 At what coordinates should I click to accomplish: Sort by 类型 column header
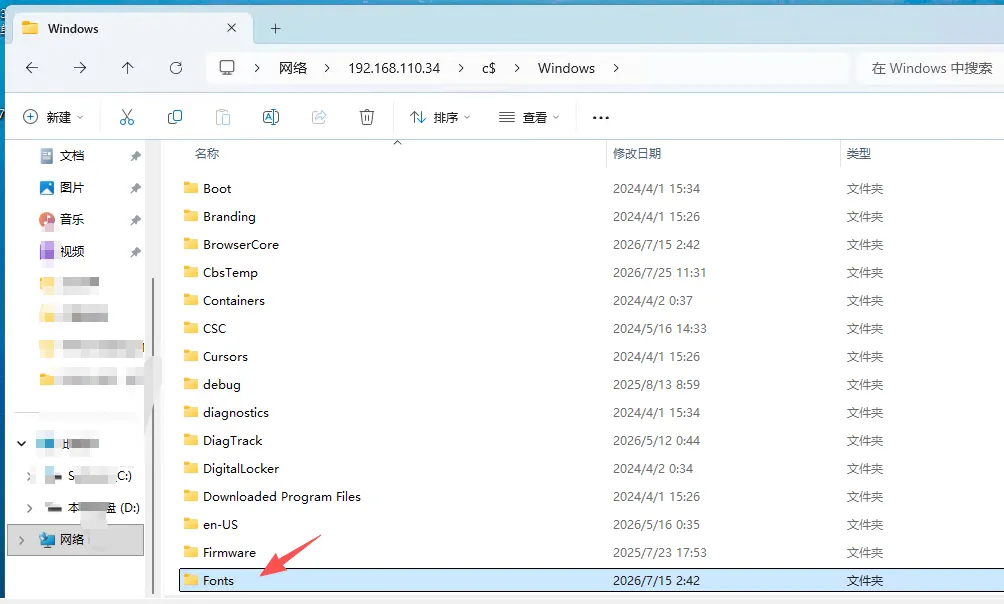(859, 154)
